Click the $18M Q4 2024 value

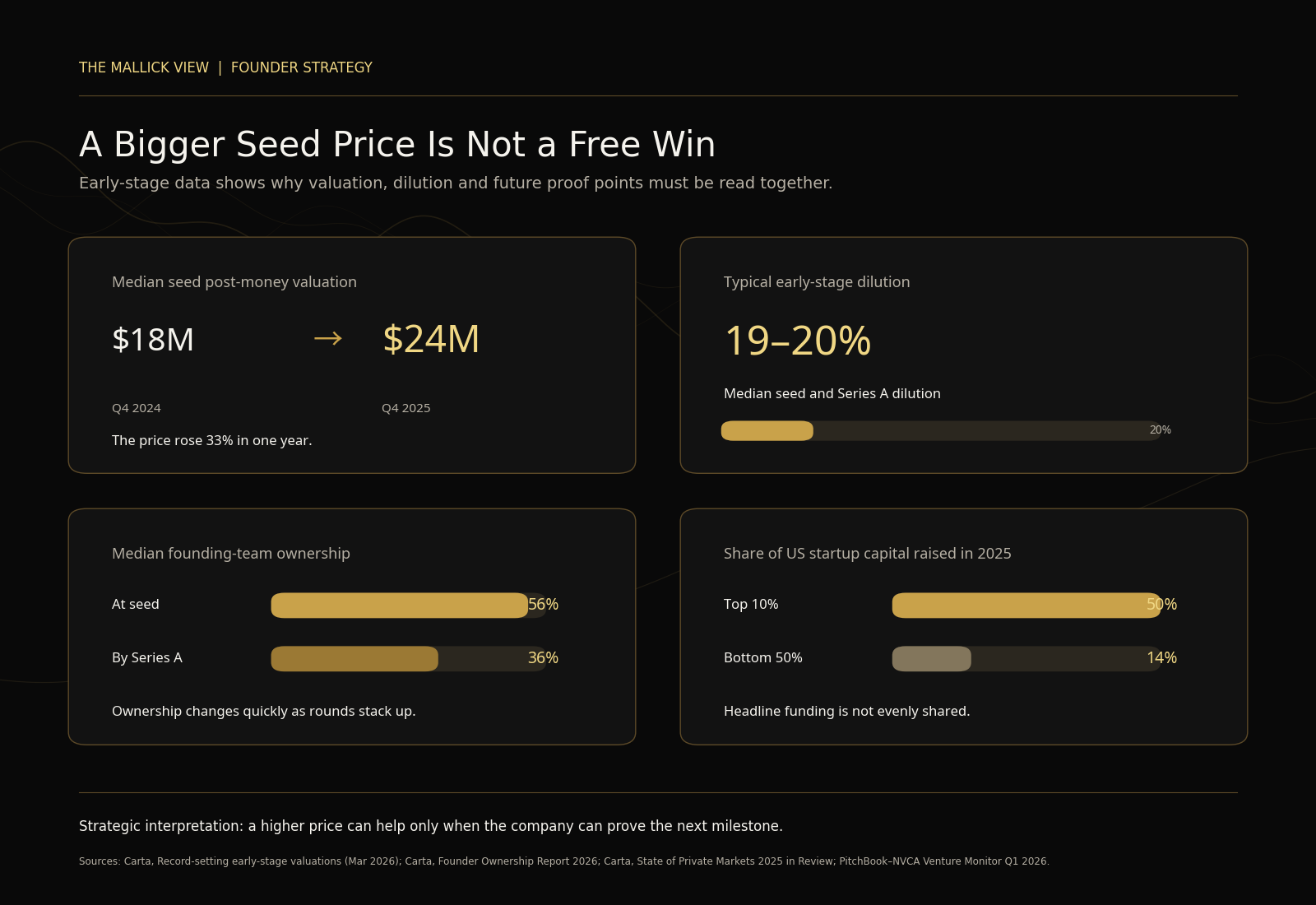[153, 340]
